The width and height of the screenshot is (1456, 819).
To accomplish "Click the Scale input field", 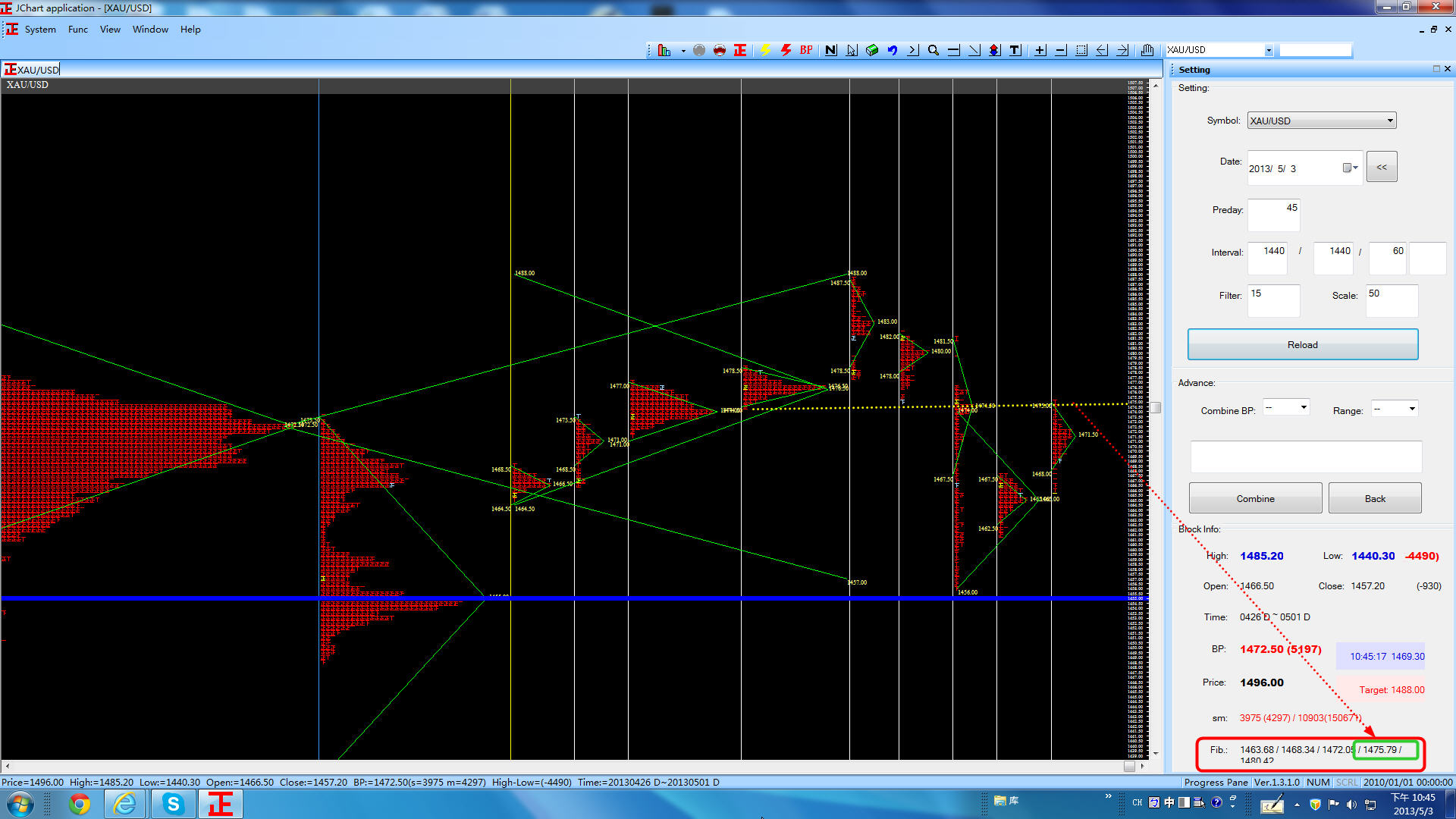I will click(x=1392, y=300).
